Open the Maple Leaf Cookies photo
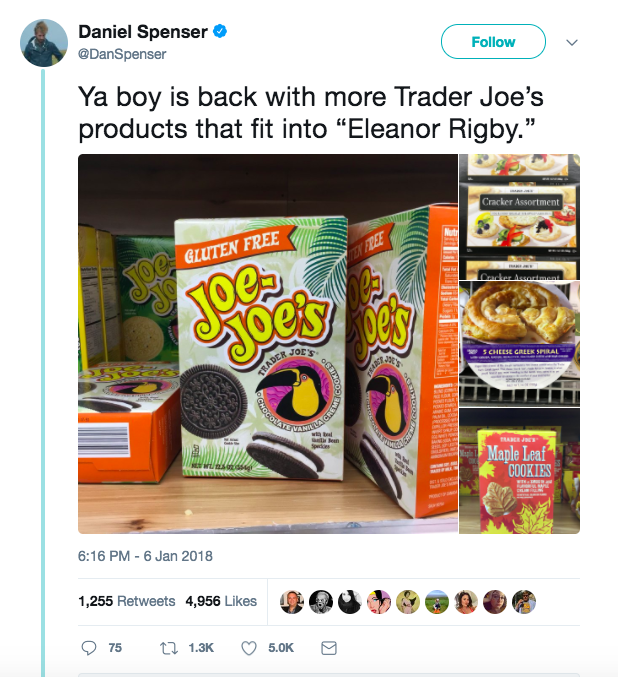 click(x=520, y=471)
